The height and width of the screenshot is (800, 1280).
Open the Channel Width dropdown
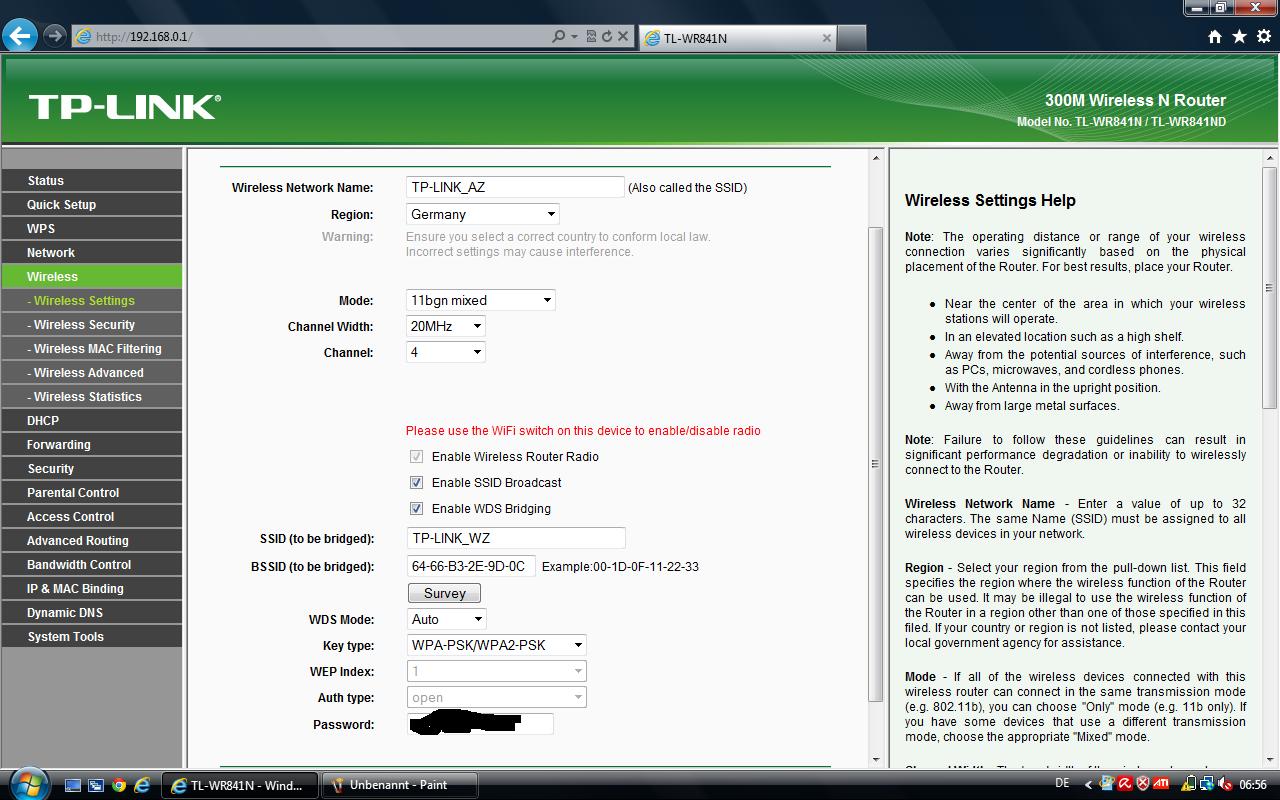tap(445, 326)
